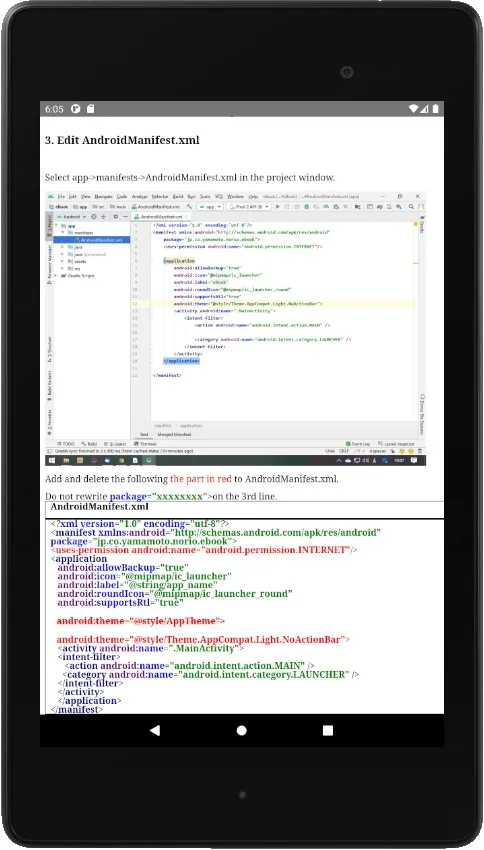Select the Gradle Scripts tree item
This screenshot has width=484, height=850.
[78, 275]
